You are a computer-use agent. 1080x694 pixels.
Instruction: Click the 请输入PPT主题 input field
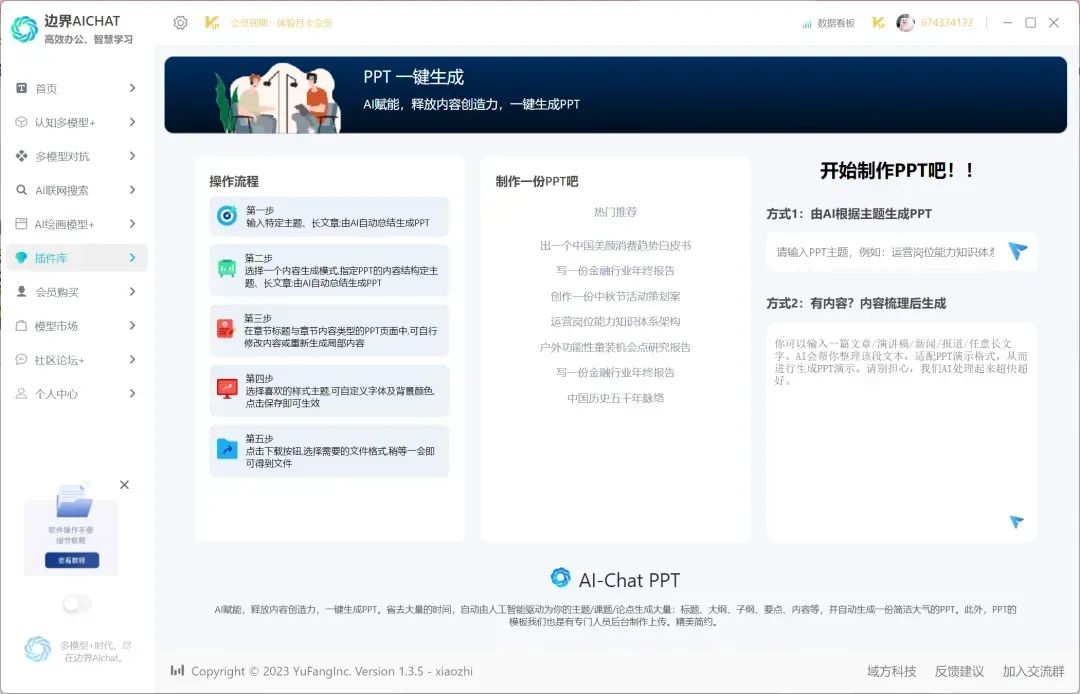(x=885, y=252)
